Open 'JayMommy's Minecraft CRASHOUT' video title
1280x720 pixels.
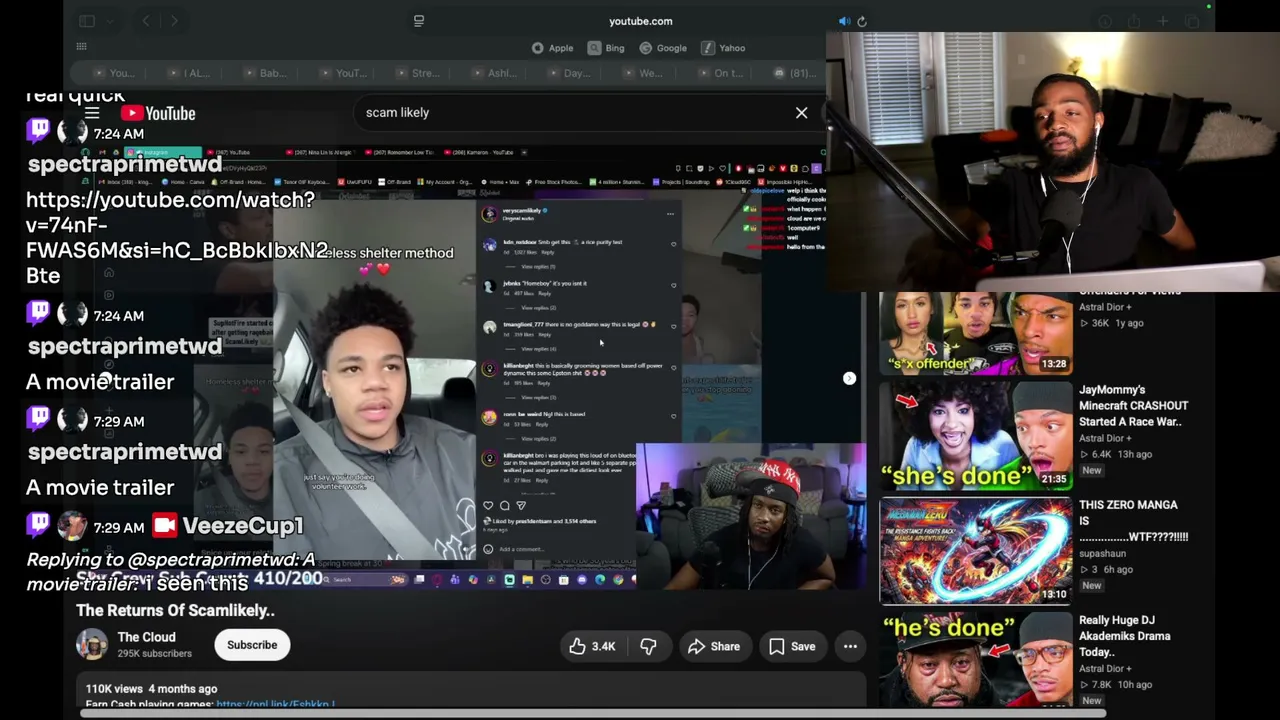tap(1133, 406)
